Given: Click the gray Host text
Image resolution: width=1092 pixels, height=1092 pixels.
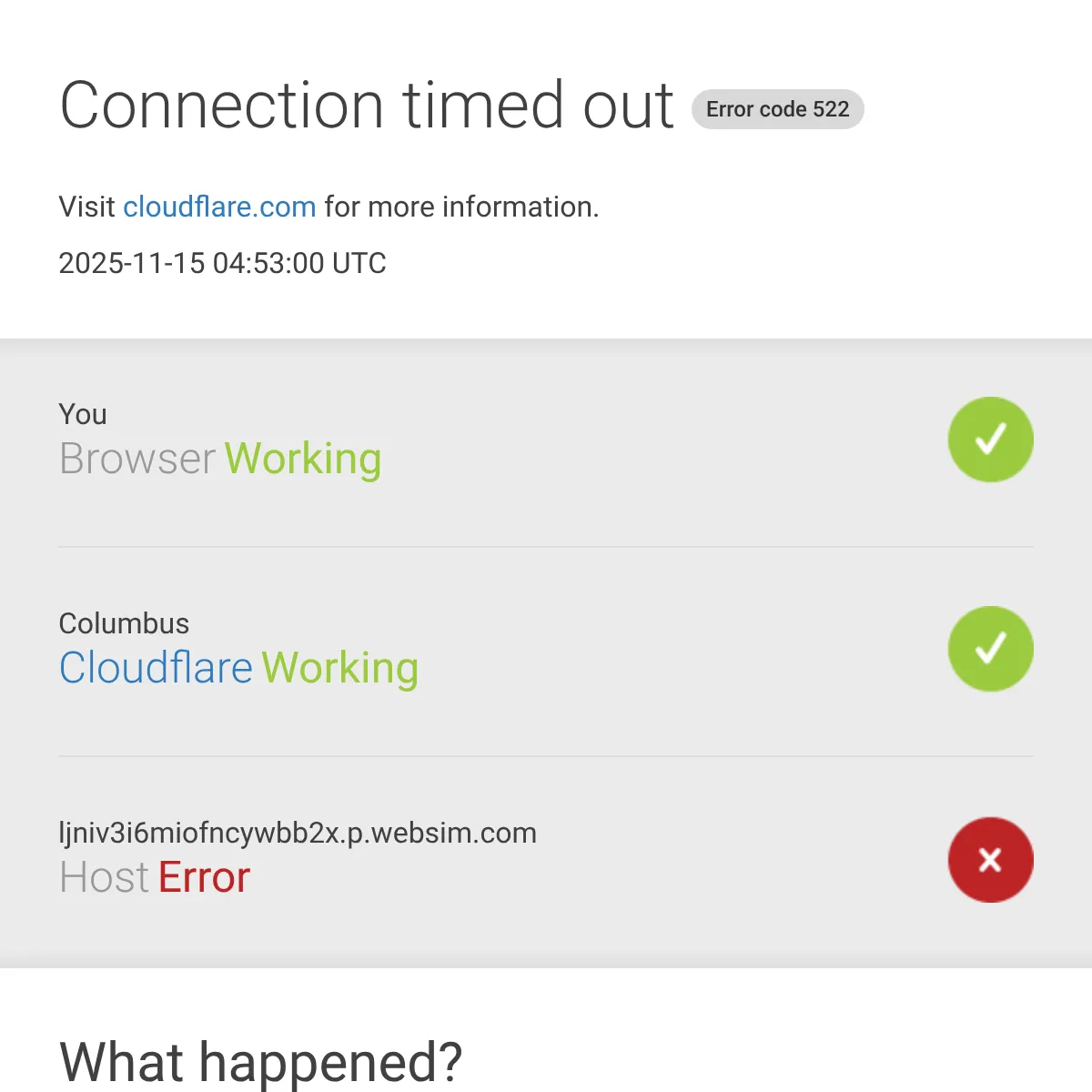Looking at the screenshot, I should (104, 878).
